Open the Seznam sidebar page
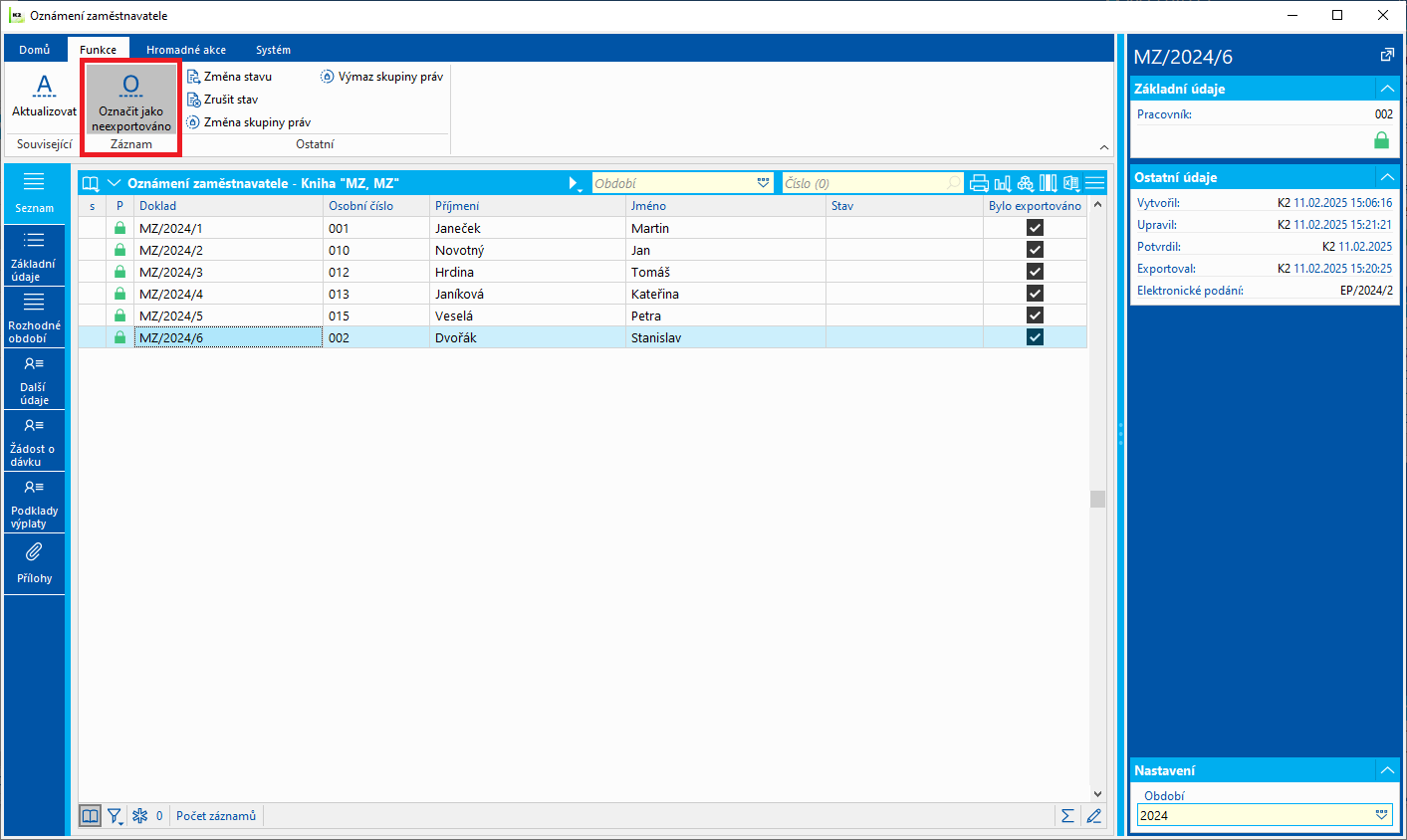This screenshot has width=1407, height=840. pyautogui.click(x=34, y=193)
